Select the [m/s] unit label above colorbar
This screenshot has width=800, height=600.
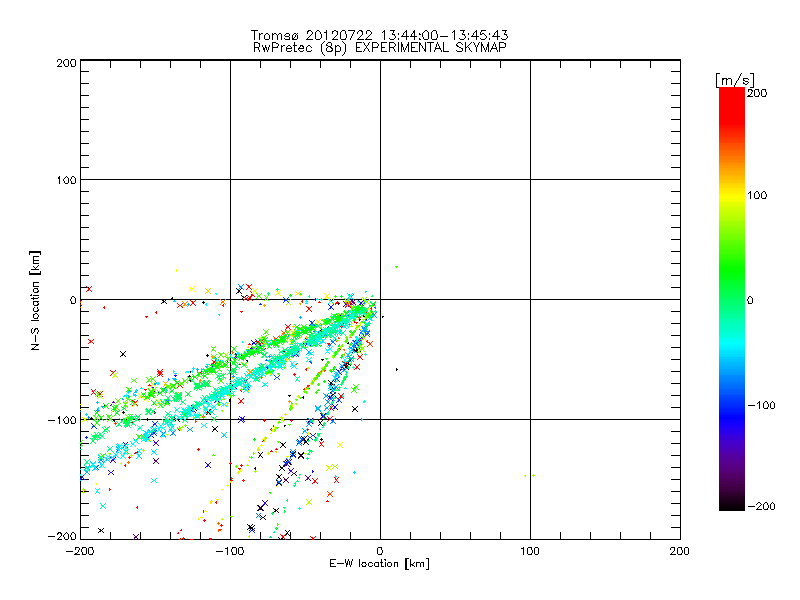(x=734, y=78)
